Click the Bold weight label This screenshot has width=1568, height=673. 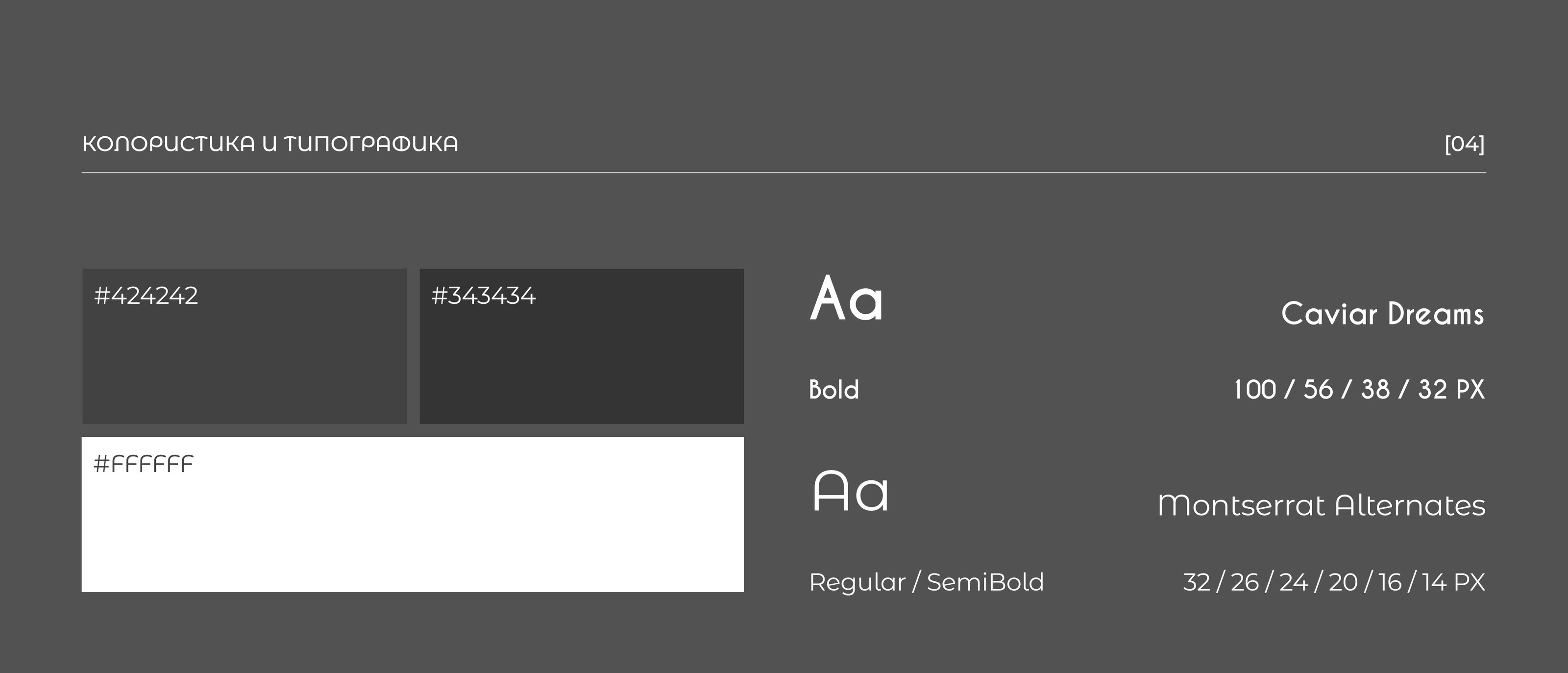click(834, 390)
